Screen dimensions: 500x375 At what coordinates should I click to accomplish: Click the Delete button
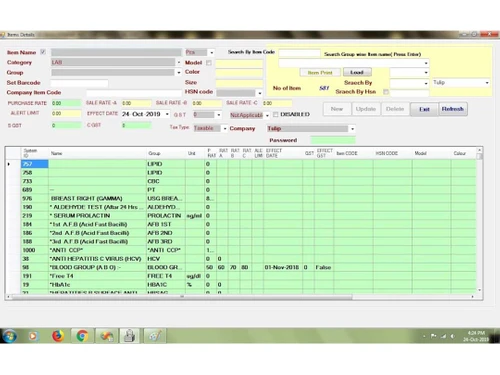pyautogui.click(x=395, y=109)
